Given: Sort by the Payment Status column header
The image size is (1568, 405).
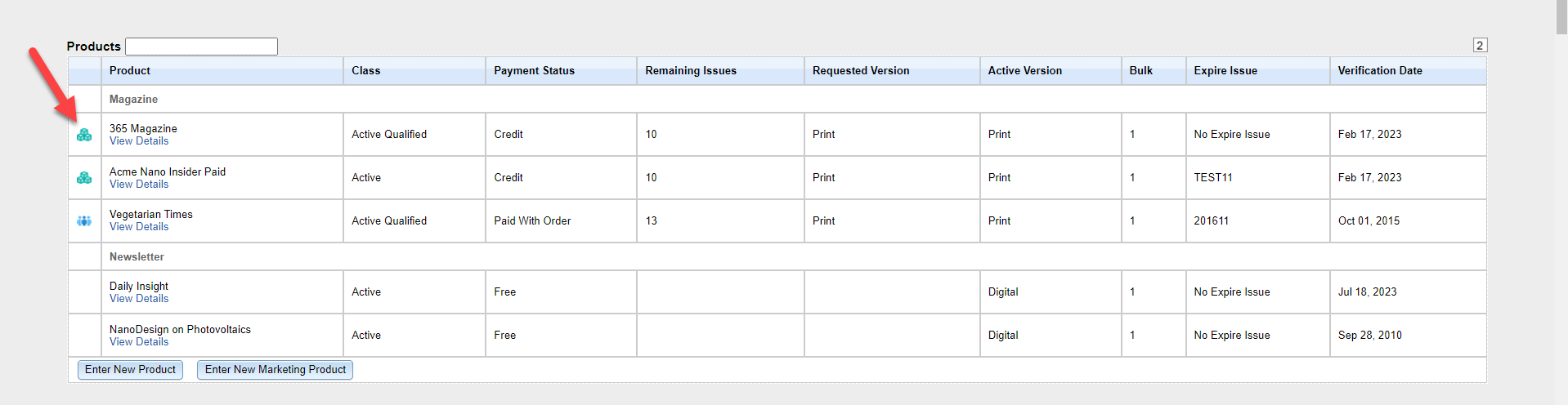Looking at the screenshot, I should (x=534, y=71).
